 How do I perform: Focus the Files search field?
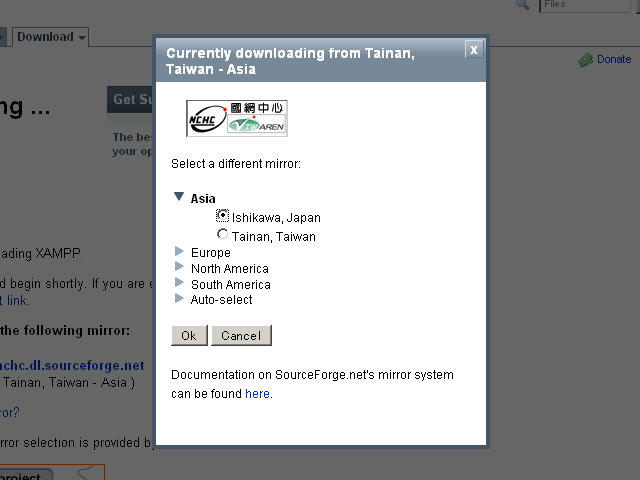pos(585,5)
